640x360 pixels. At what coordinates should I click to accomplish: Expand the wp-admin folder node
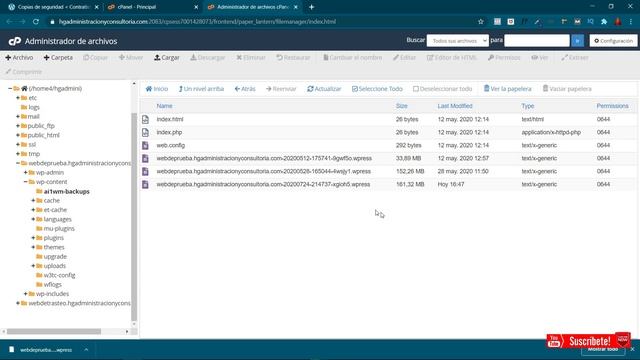pyautogui.click(x=25, y=172)
